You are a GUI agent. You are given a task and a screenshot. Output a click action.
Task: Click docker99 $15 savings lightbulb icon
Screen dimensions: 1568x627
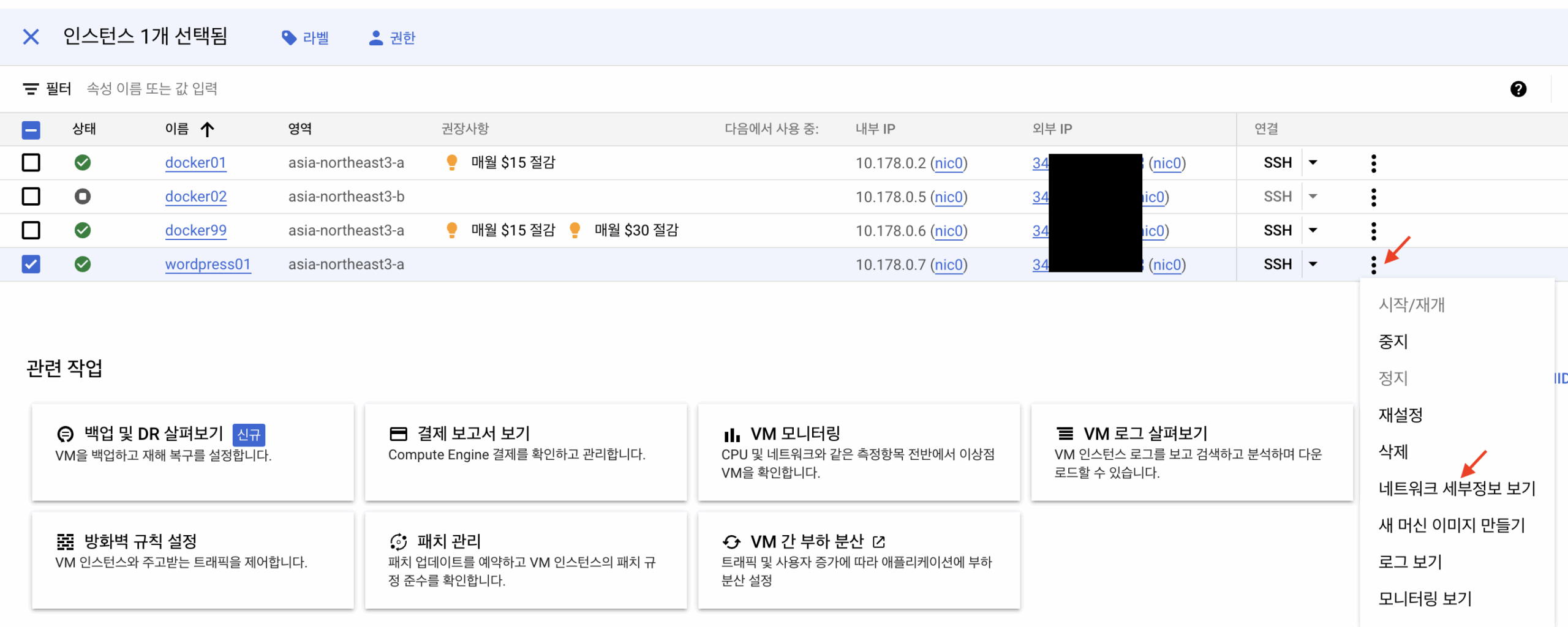click(x=452, y=230)
